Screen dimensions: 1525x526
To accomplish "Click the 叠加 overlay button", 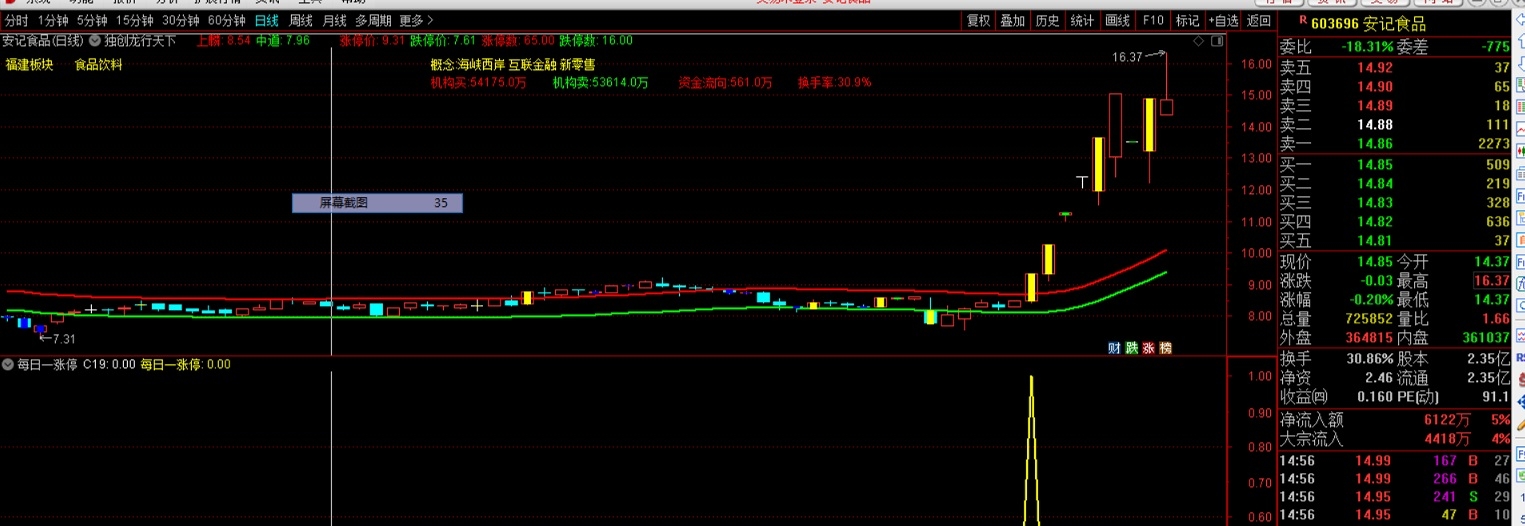I will tap(1012, 20).
